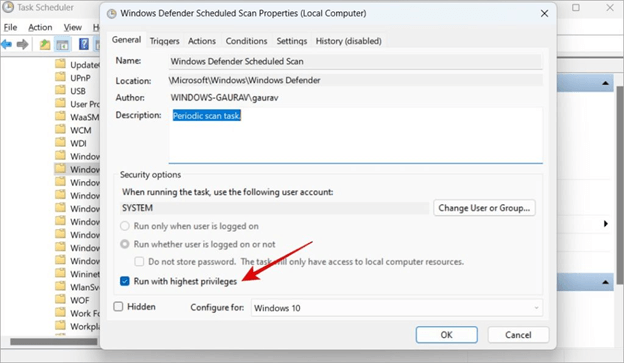Click the horizontal scrollbar under the folder tree
Screen dimensions: 624x363
[53, 342]
